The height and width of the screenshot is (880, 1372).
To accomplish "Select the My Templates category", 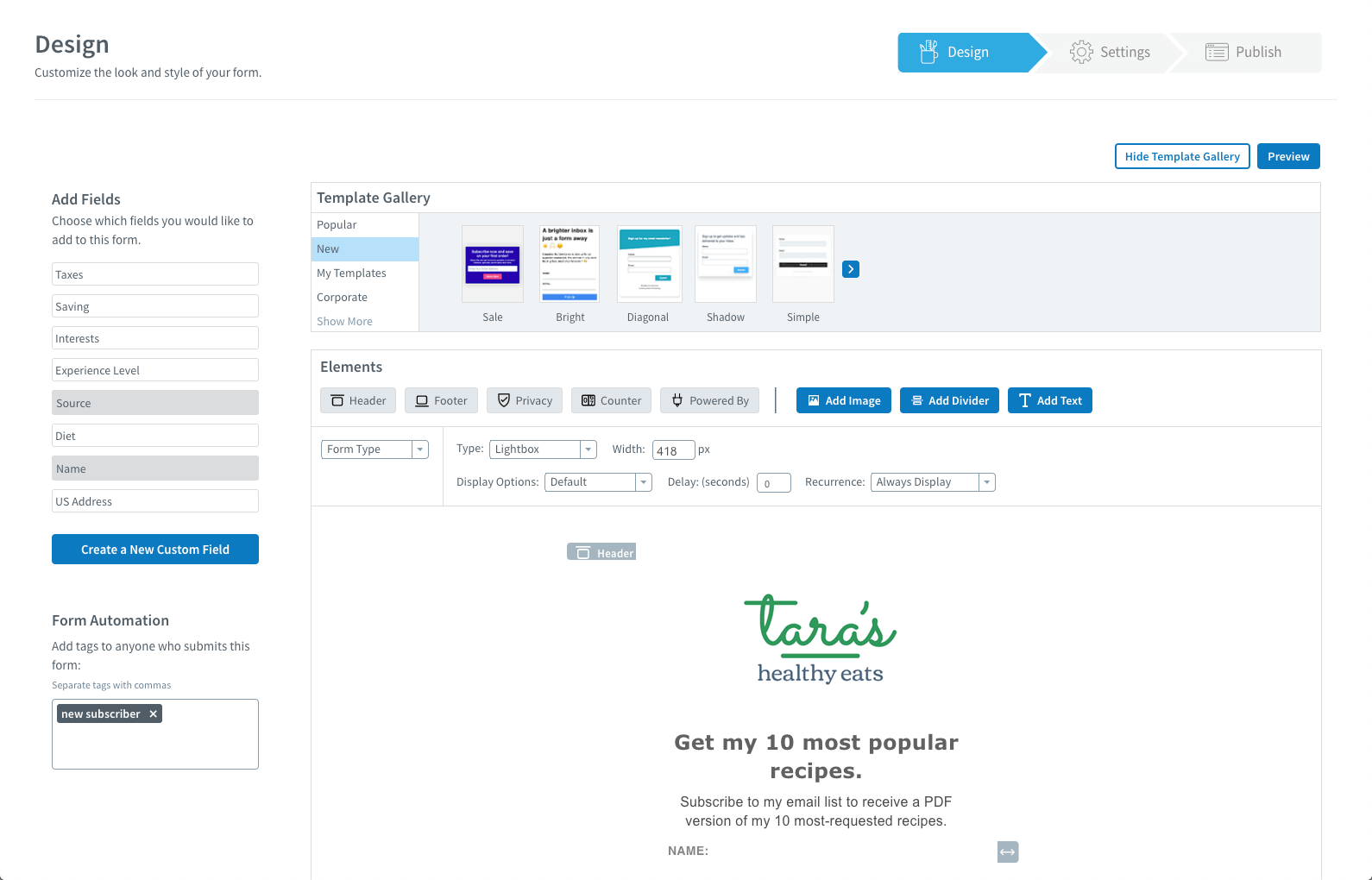I will click(x=365, y=273).
